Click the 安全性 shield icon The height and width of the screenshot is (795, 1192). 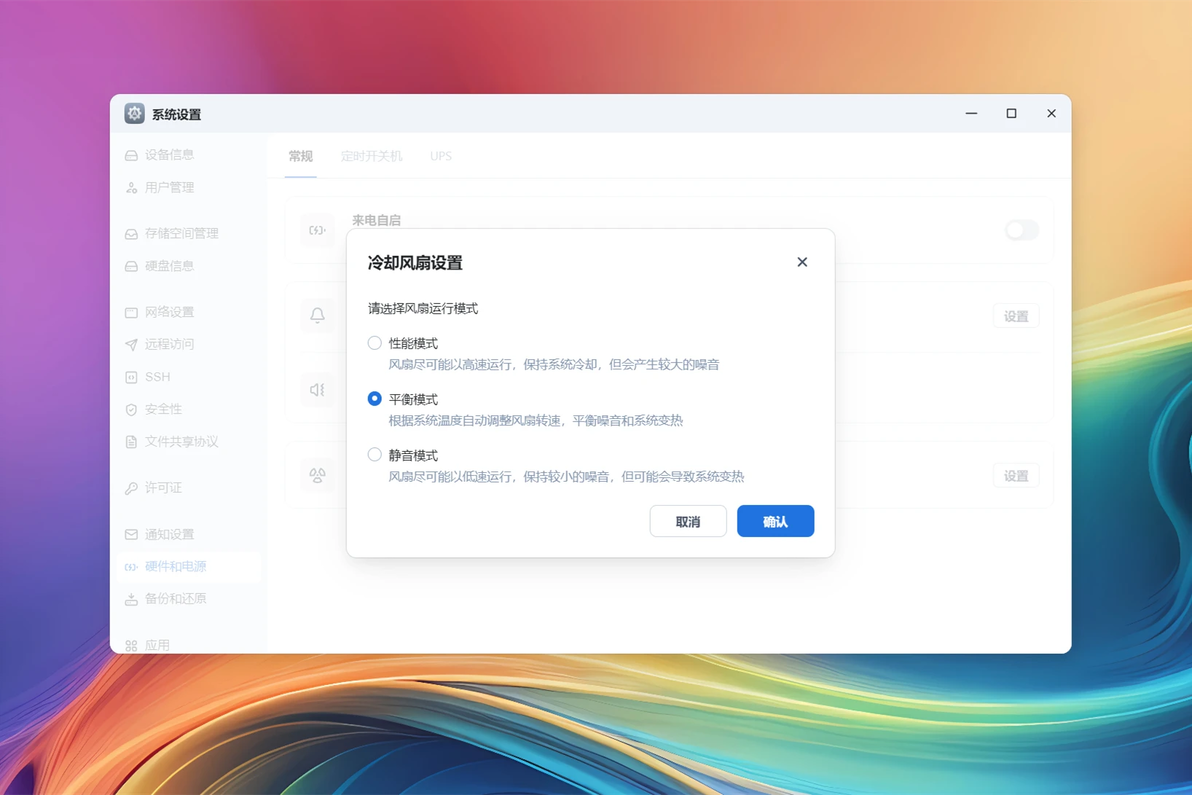click(x=132, y=410)
